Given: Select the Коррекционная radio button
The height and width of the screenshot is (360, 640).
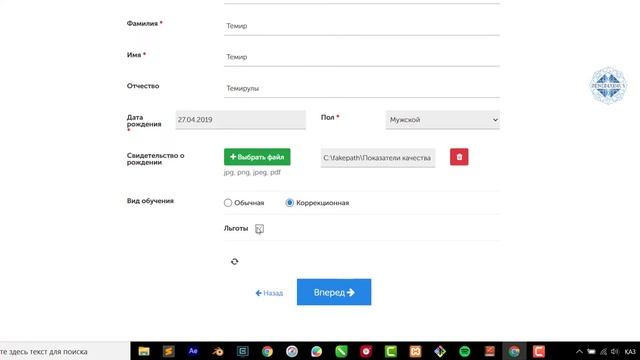Looking at the screenshot, I should pyautogui.click(x=289, y=203).
